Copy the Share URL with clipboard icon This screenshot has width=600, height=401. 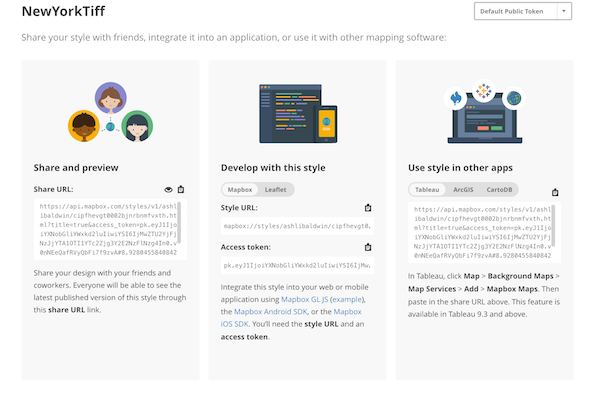point(181,189)
